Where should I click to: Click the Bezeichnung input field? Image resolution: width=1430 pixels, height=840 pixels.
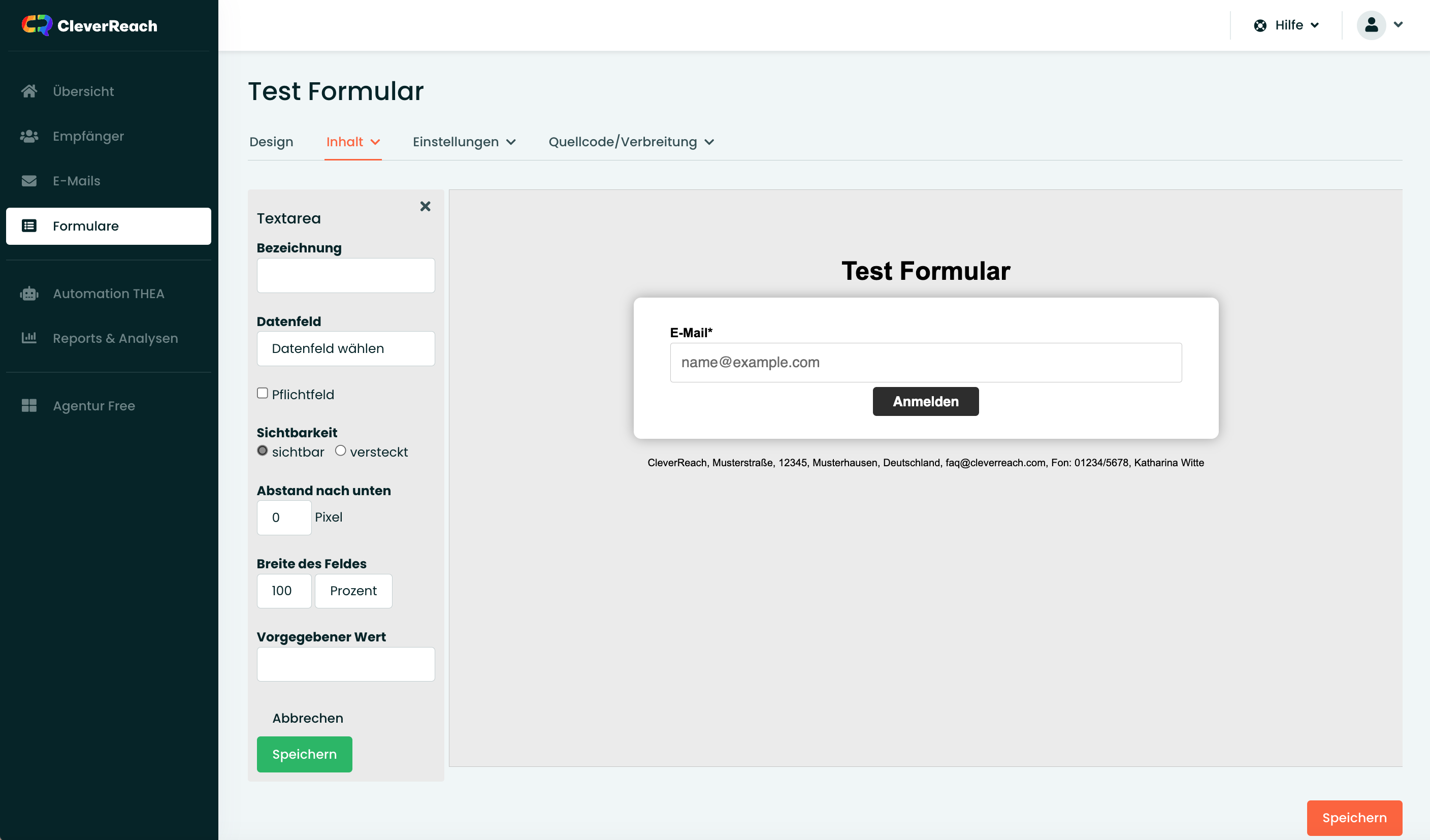point(346,276)
